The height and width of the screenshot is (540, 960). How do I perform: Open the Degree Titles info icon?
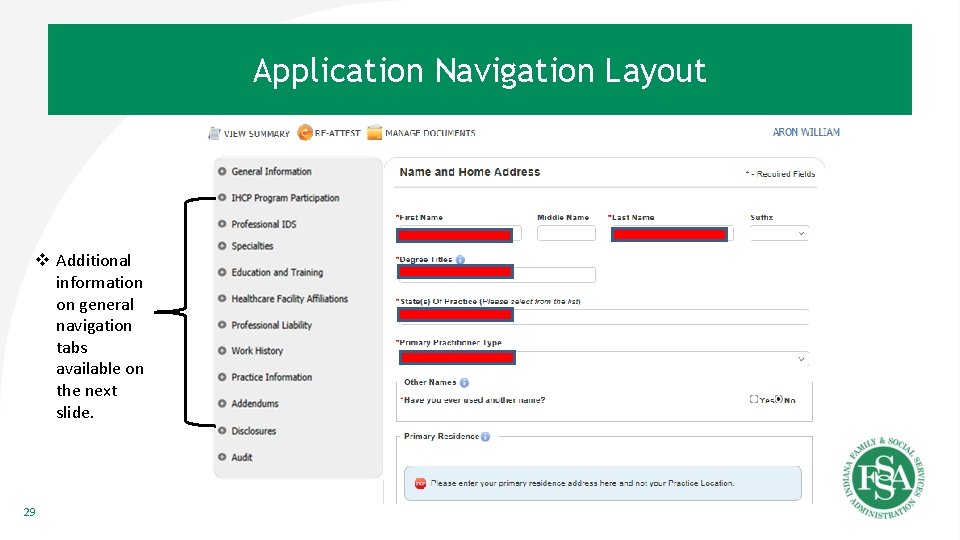tap(460, 260)
